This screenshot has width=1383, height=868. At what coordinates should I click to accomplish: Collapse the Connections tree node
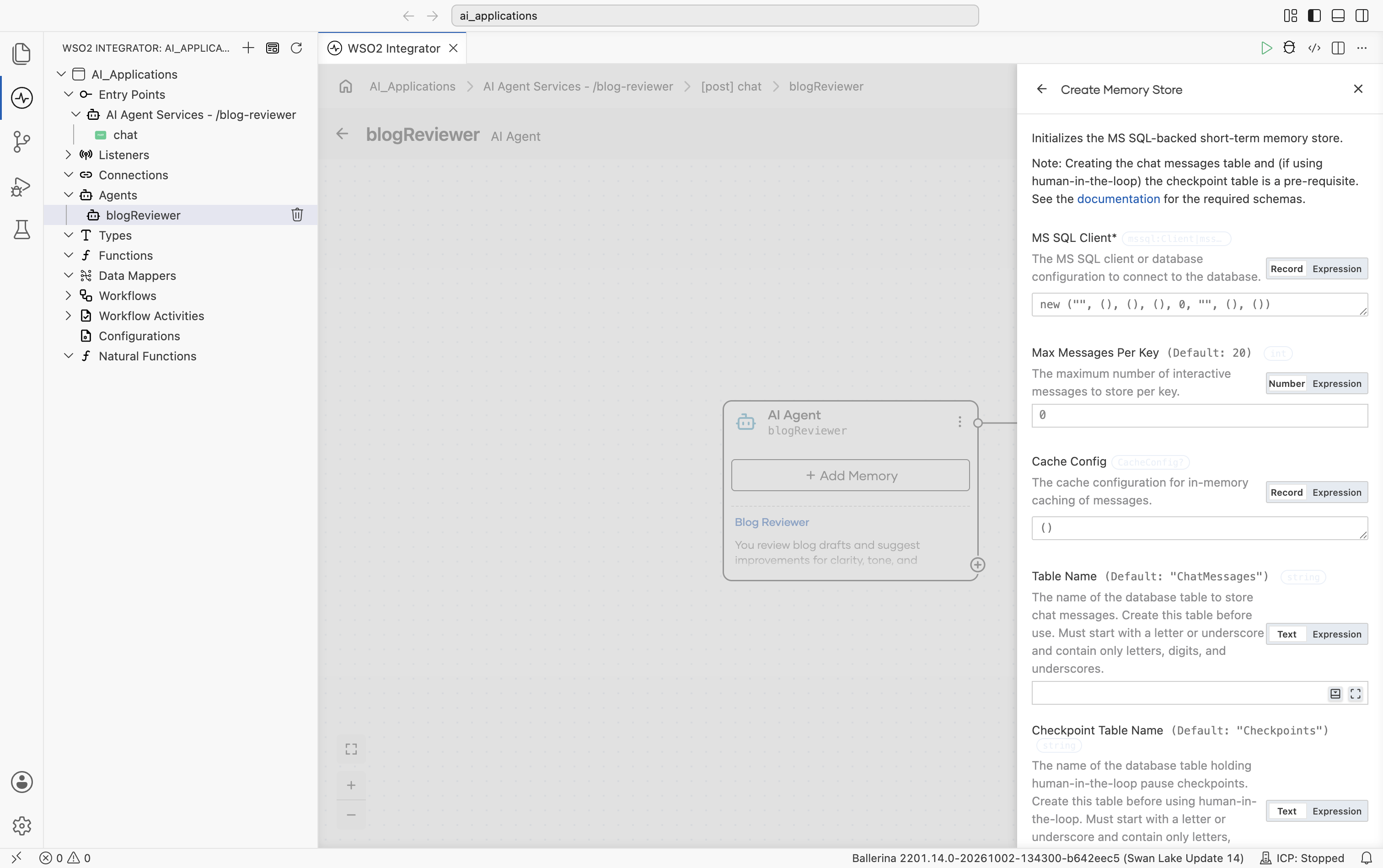tap(68, 175)
